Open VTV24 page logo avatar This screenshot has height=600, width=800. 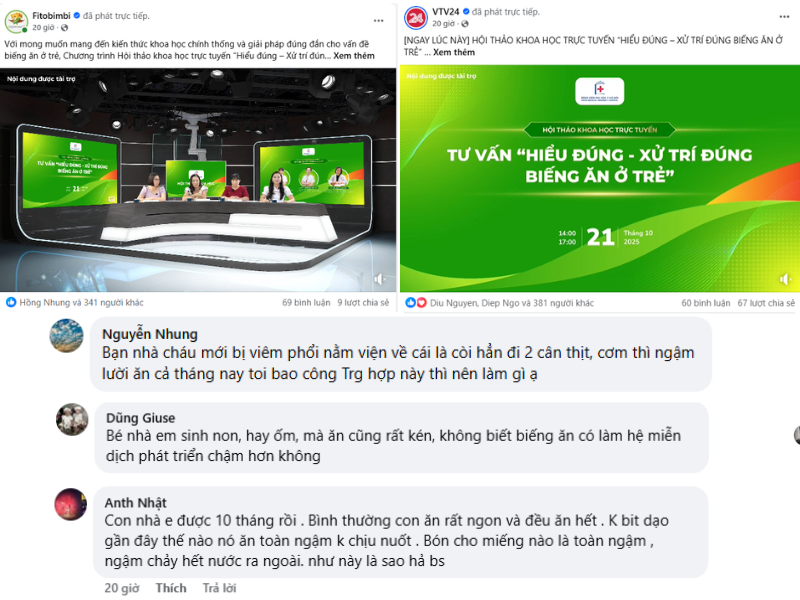[416, 18]
